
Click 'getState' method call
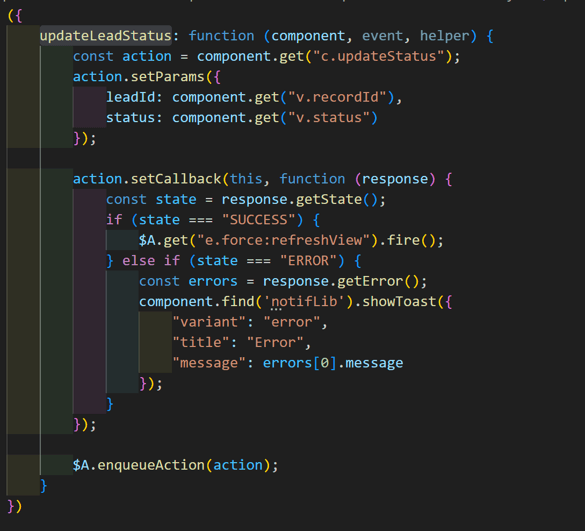click(x=329, y=200)
